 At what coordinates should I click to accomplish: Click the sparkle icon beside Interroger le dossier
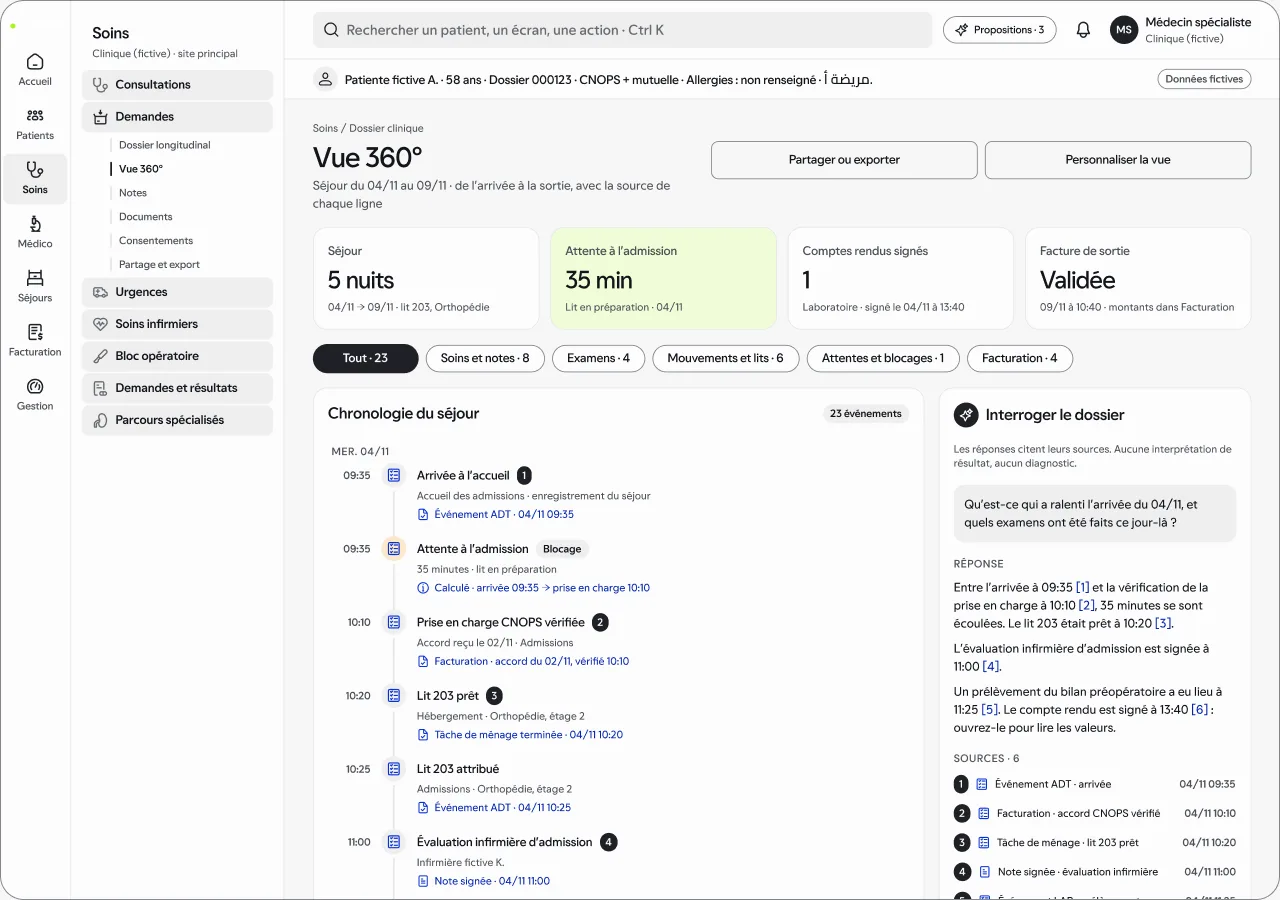pyautogui.click(x=966, y=415)
